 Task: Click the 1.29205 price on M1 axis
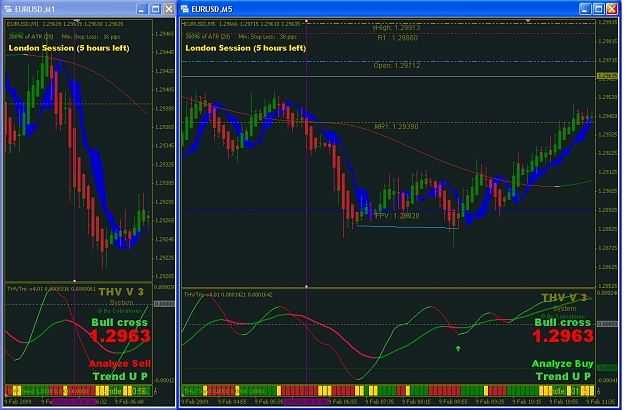[164, 276]
